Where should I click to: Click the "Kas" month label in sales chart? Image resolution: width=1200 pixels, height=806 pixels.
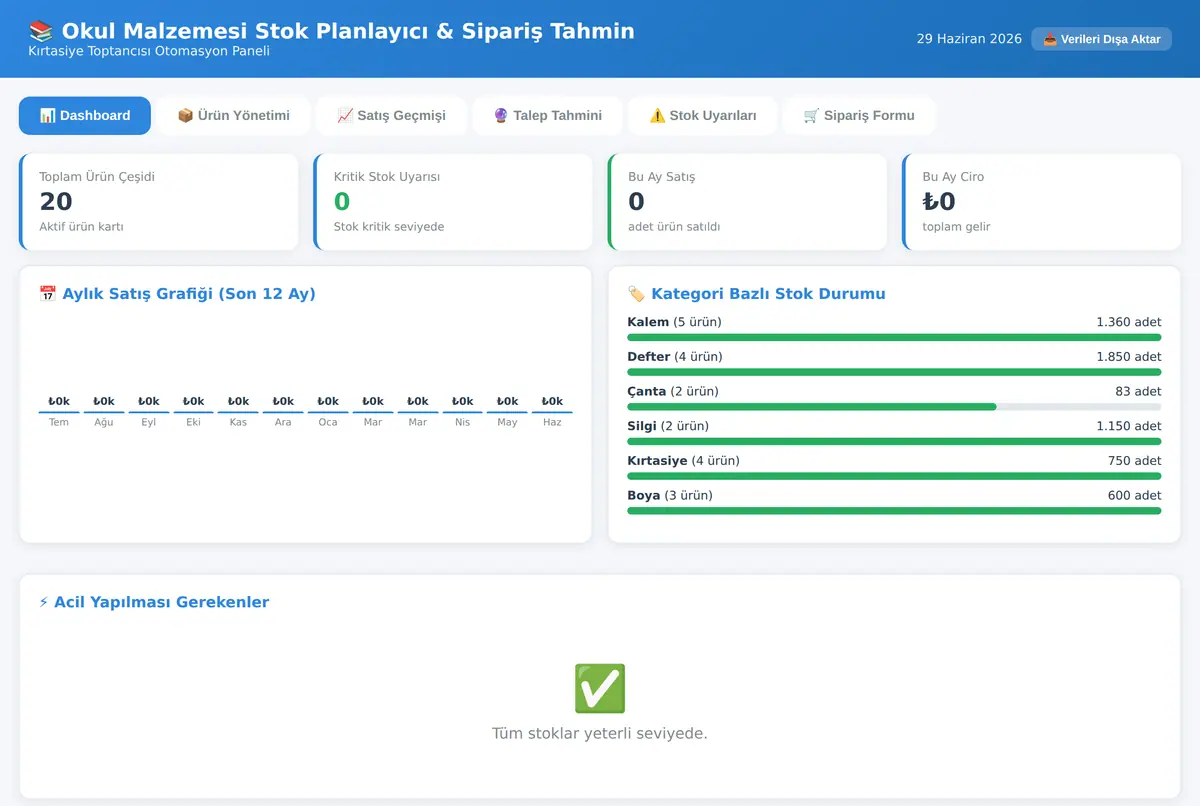coord(238,422)
